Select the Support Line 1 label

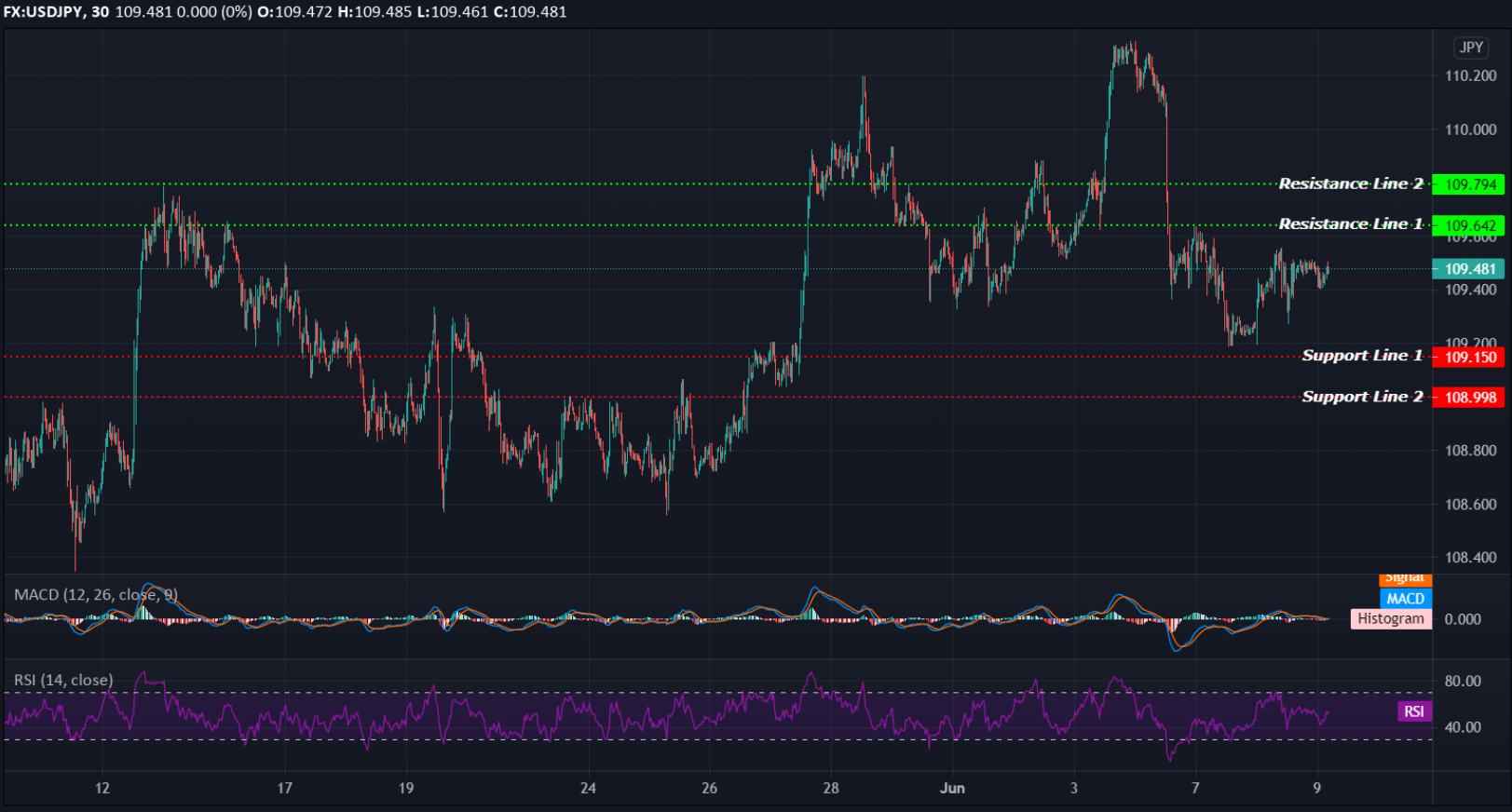(1362, 356)
